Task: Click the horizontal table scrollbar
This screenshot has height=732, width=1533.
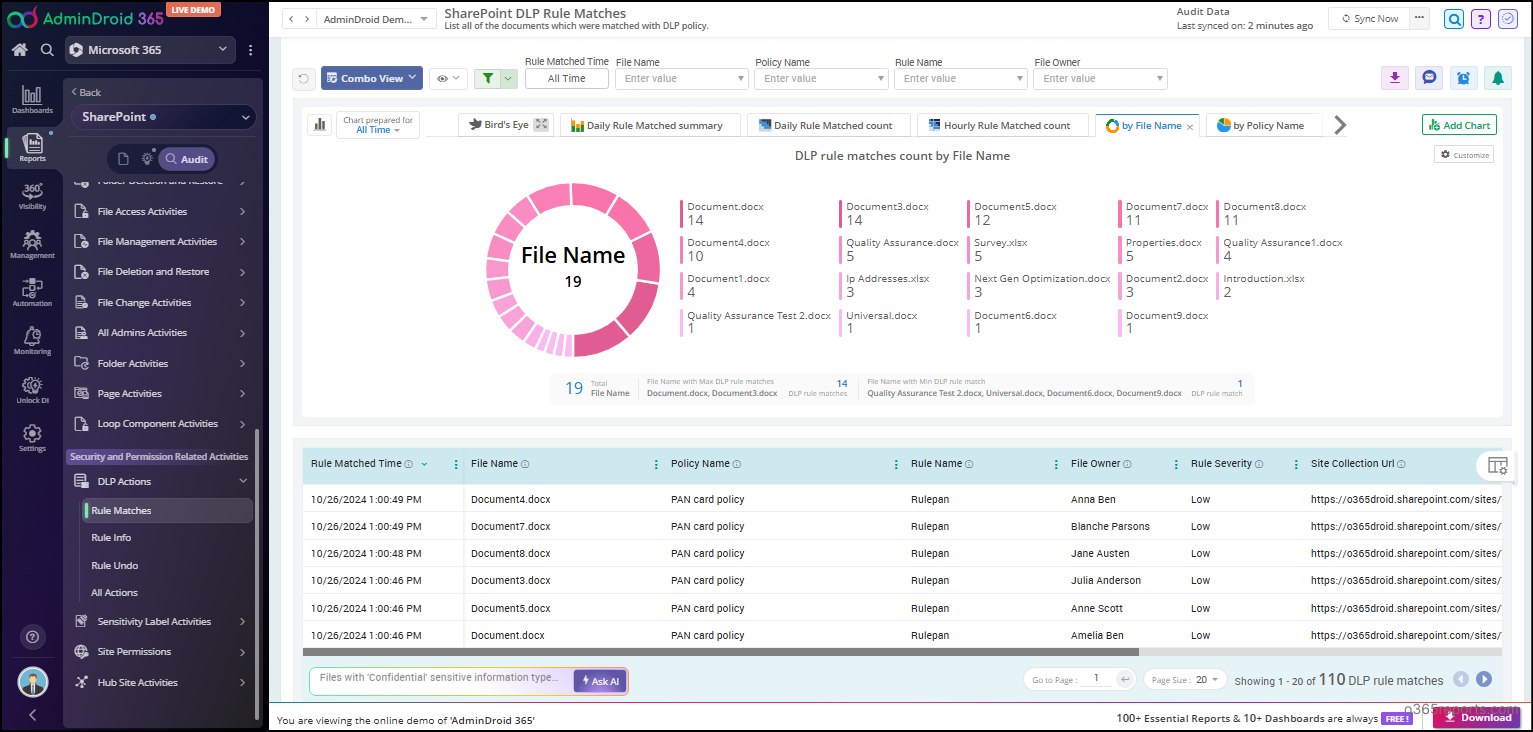Action: click(x=720, y=651)
